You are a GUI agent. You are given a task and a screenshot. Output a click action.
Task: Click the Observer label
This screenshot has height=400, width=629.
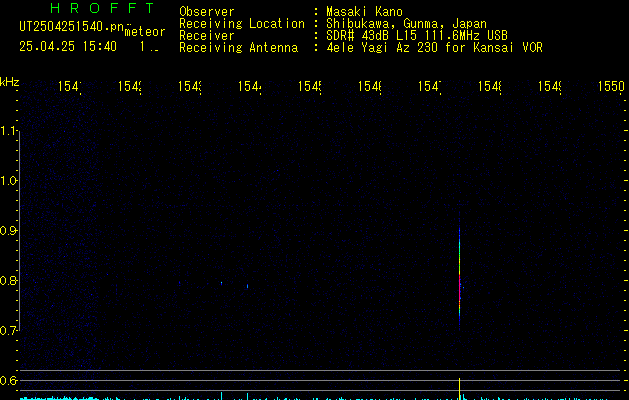(207, 11)
